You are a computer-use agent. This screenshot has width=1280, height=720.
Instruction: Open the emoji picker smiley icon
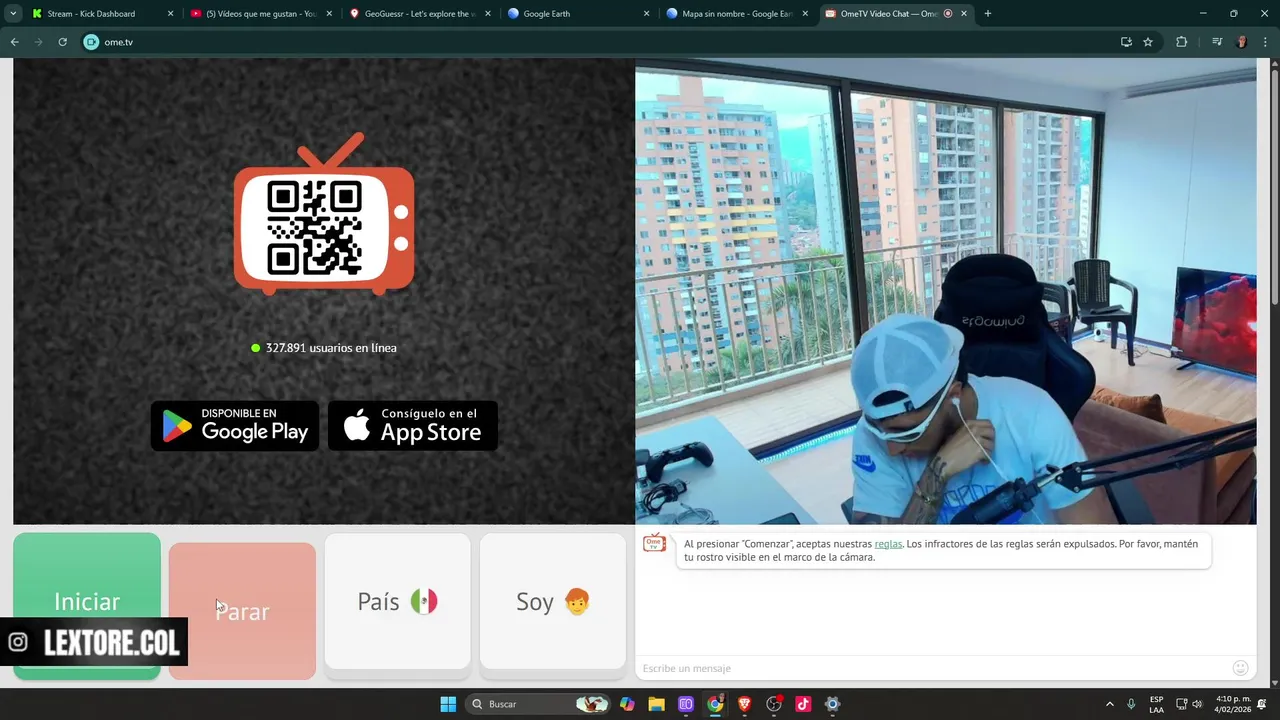point(1241,668)
